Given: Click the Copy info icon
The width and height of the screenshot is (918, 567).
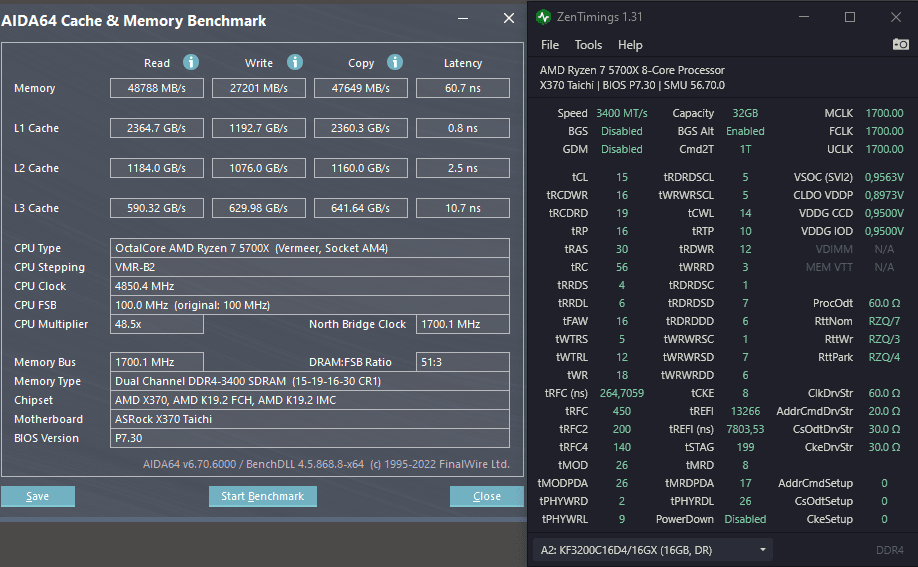Looking at the screenshot, I should coord(395,62).
